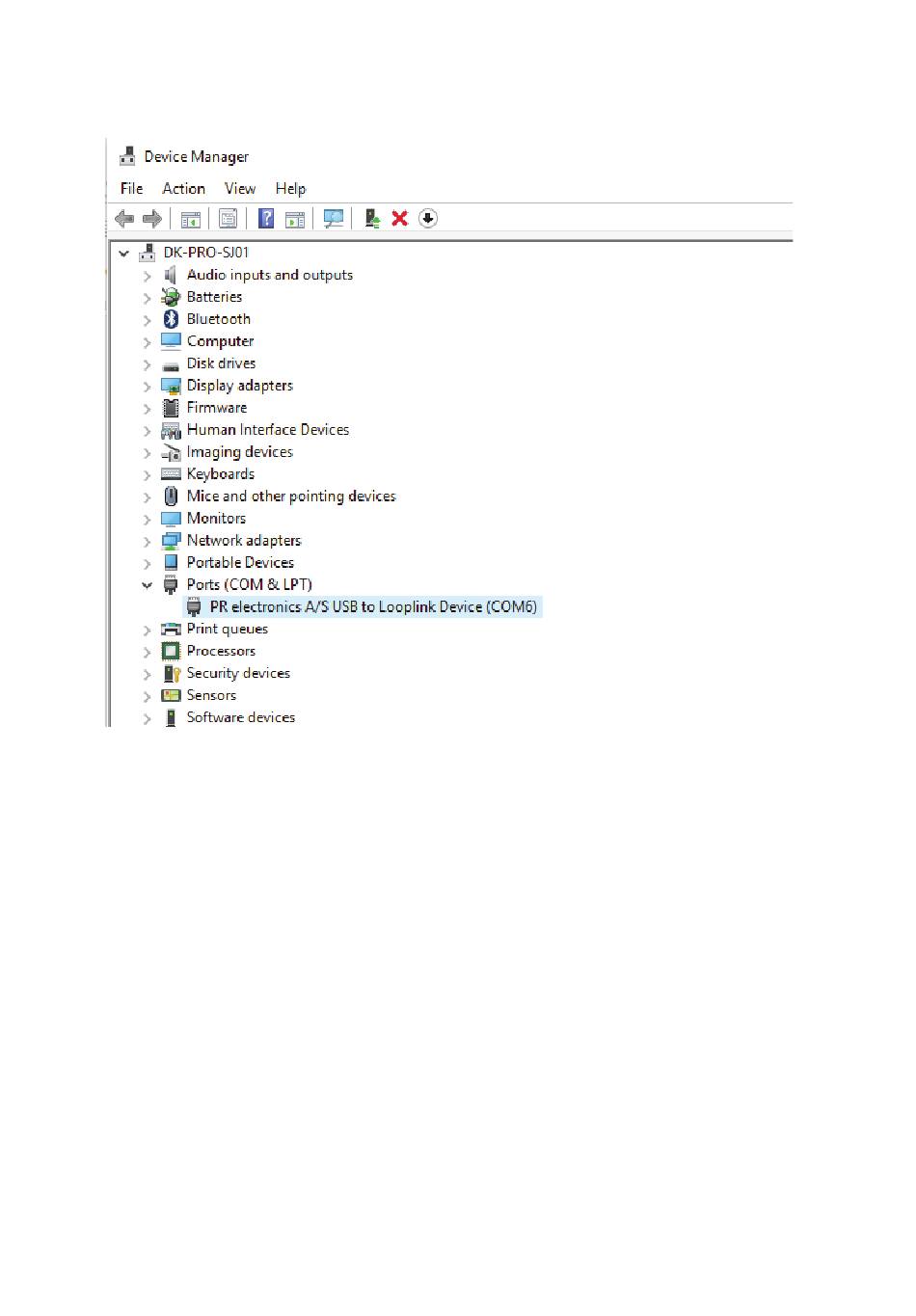Click the mouse icon beside Mice and other pointing devices

(171, 497)
